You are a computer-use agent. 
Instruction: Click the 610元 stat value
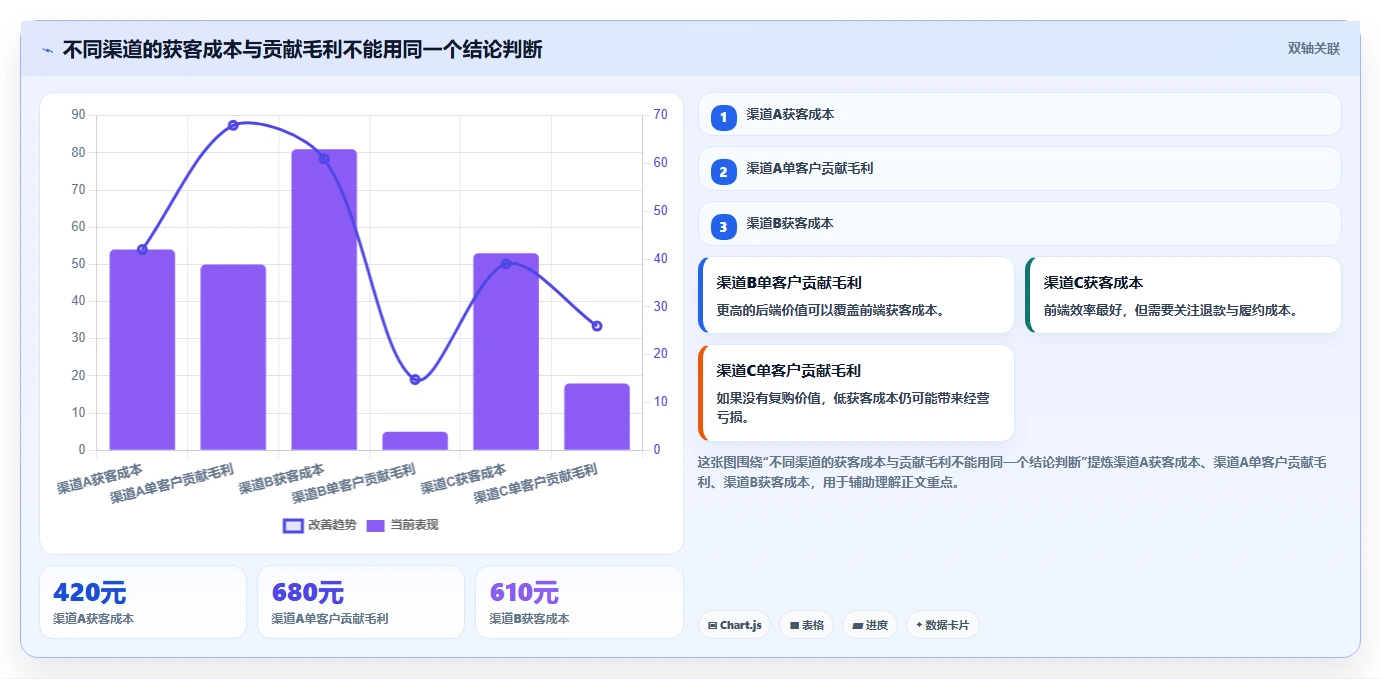(x=525, y=593)
